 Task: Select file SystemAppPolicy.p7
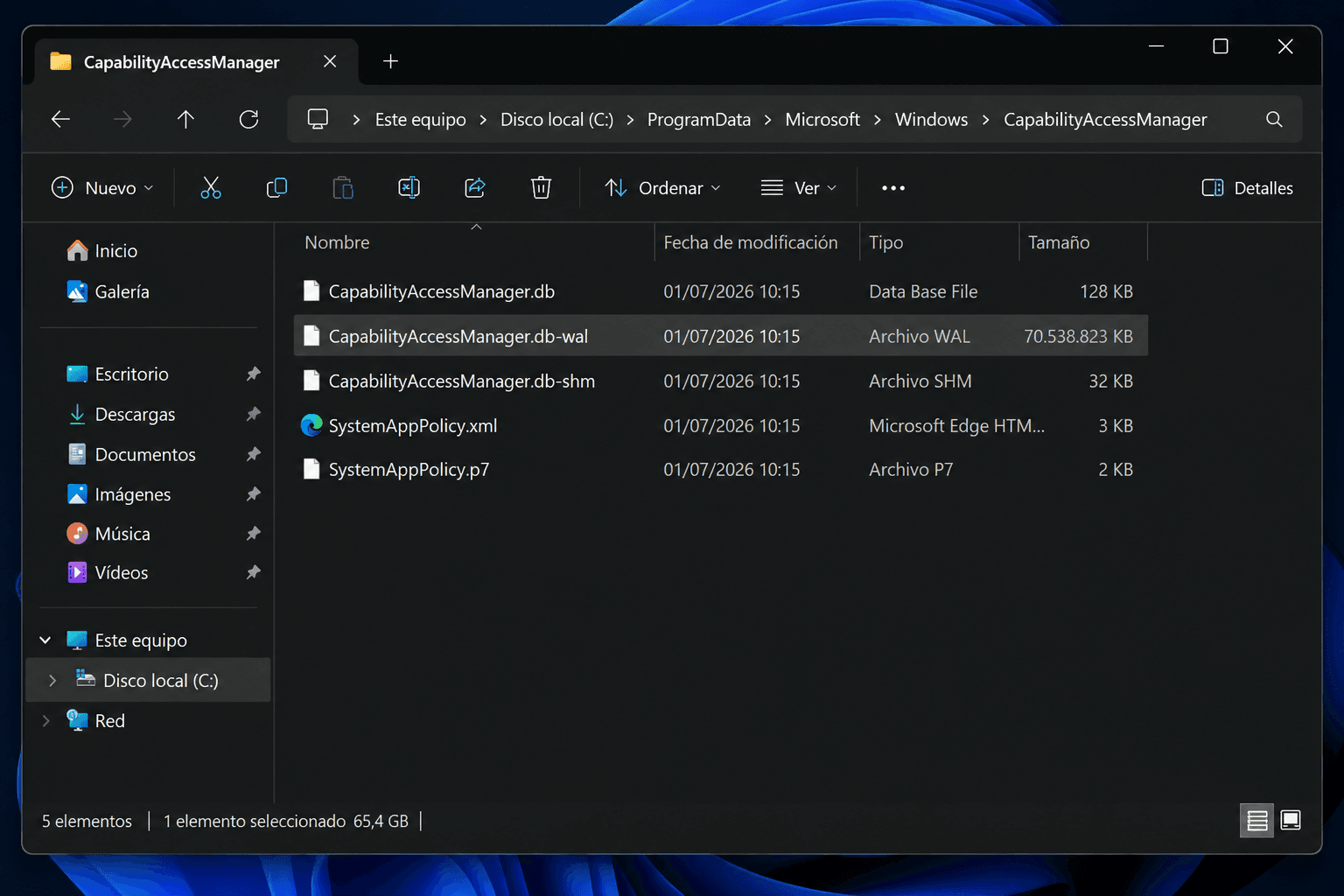(x=721, y=469)
